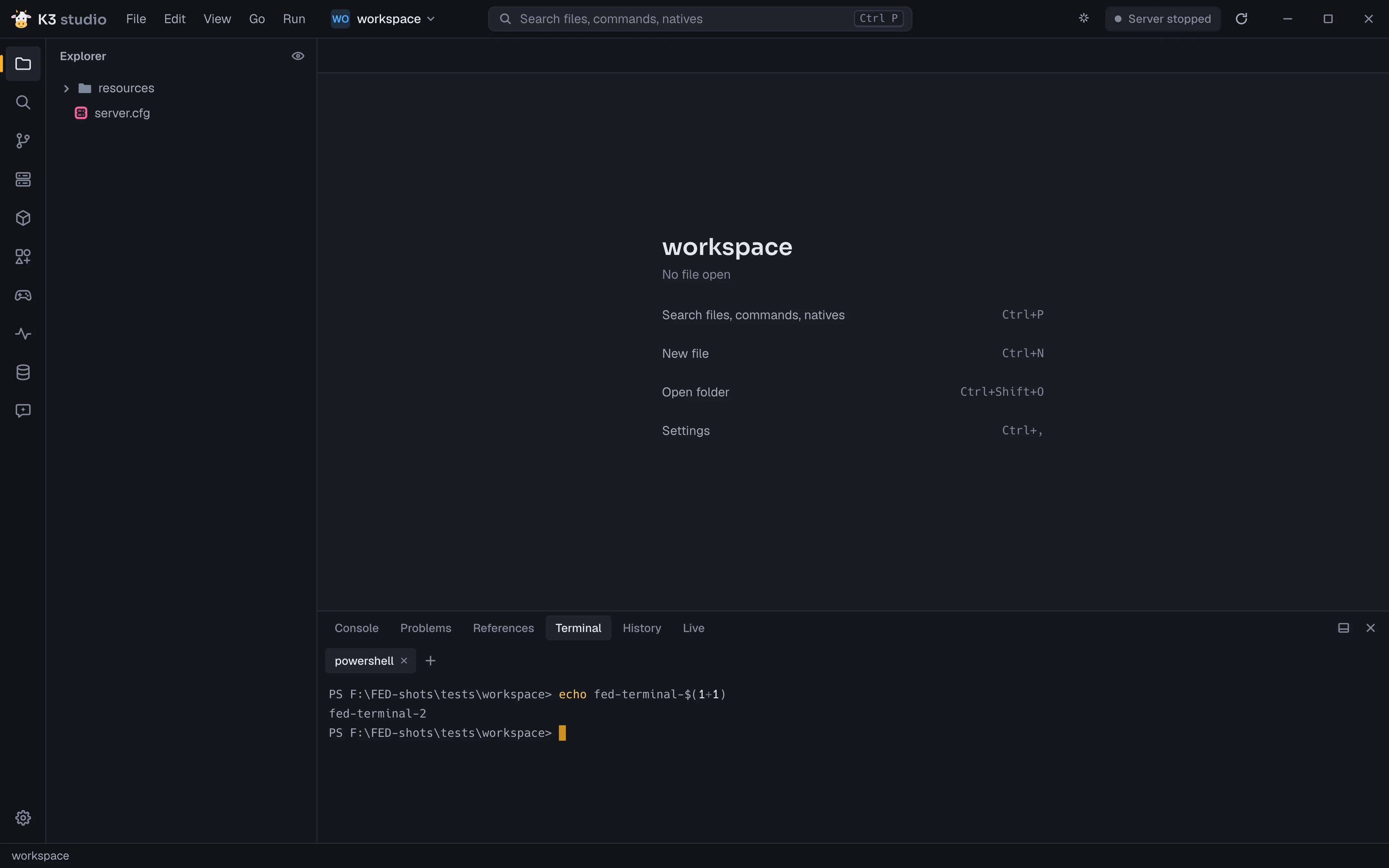Open the Go menu
This screenshot has height=868, width=1389.
257,19
